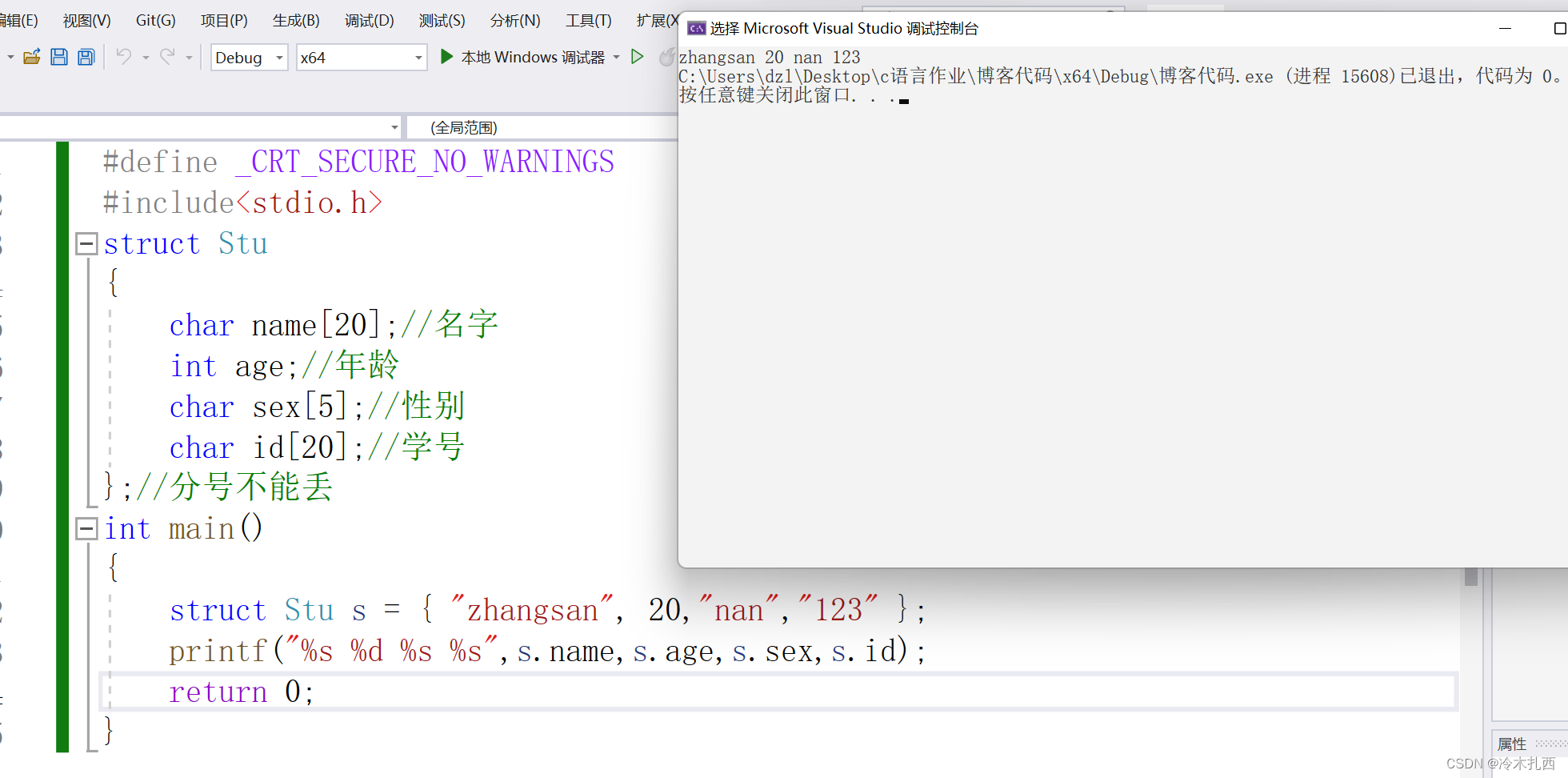1568x778 pixels.
Task: Open the 分析(N) menu
Action: 515,21
